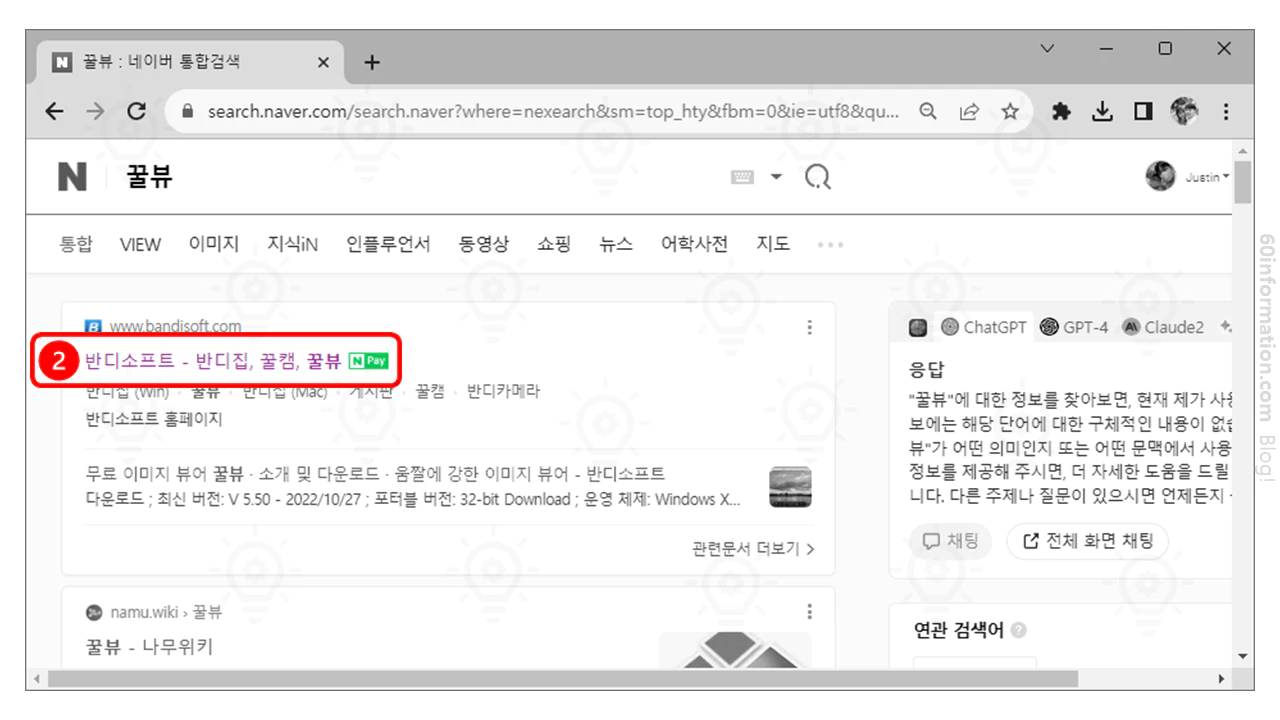Open the 어학사전 tab

pyautogui.click(x=694, y=244)
